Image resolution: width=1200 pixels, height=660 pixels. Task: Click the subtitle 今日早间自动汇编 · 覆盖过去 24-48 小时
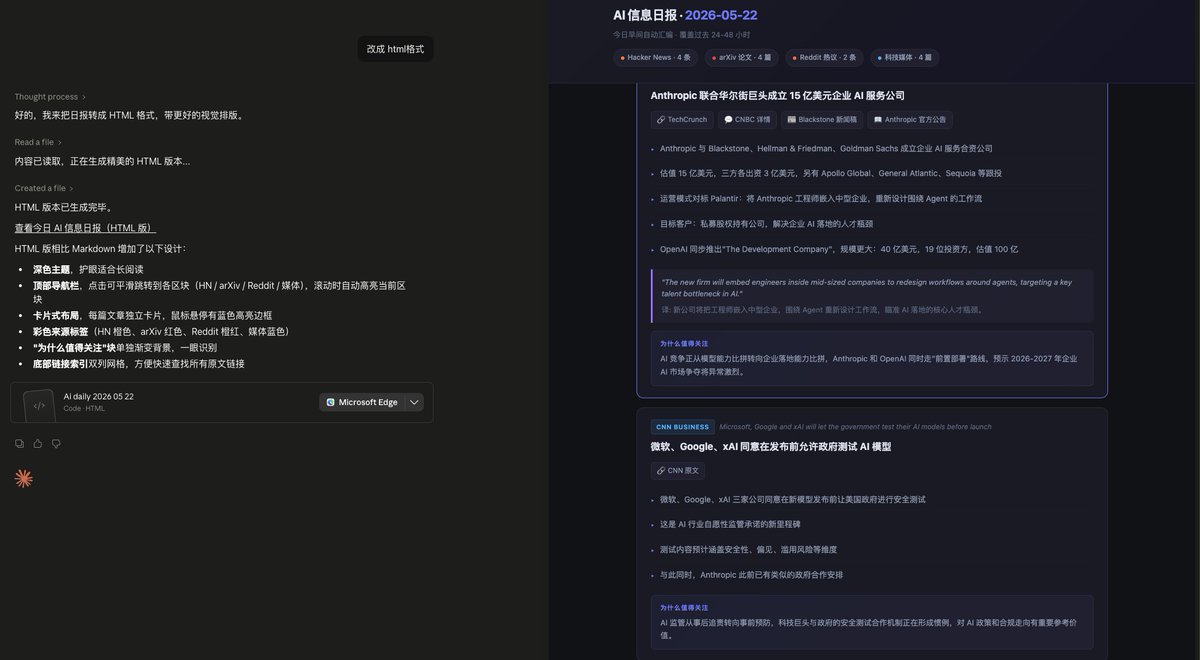coord(681,35)
